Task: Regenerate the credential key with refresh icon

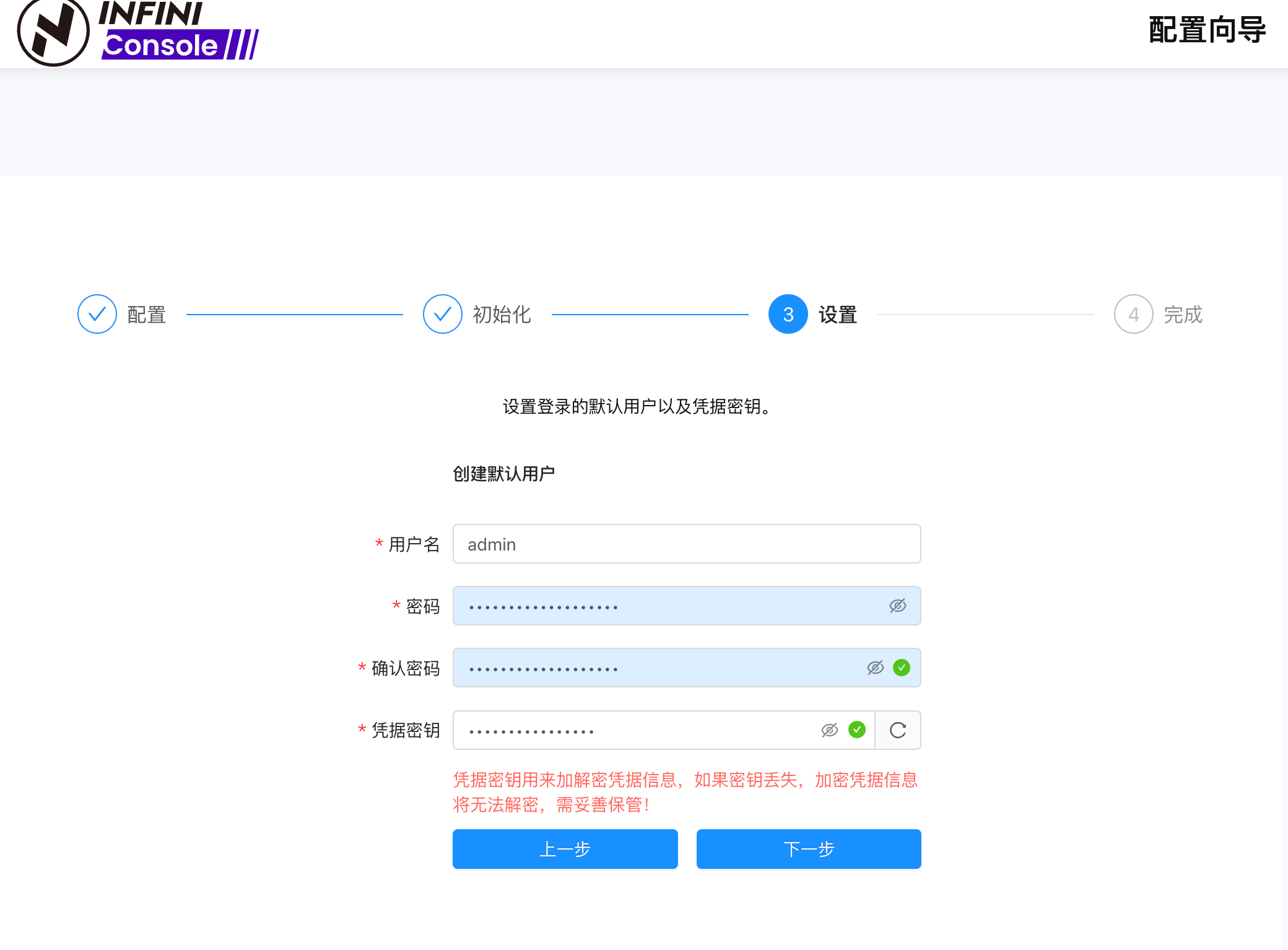Action: [898, 730]
